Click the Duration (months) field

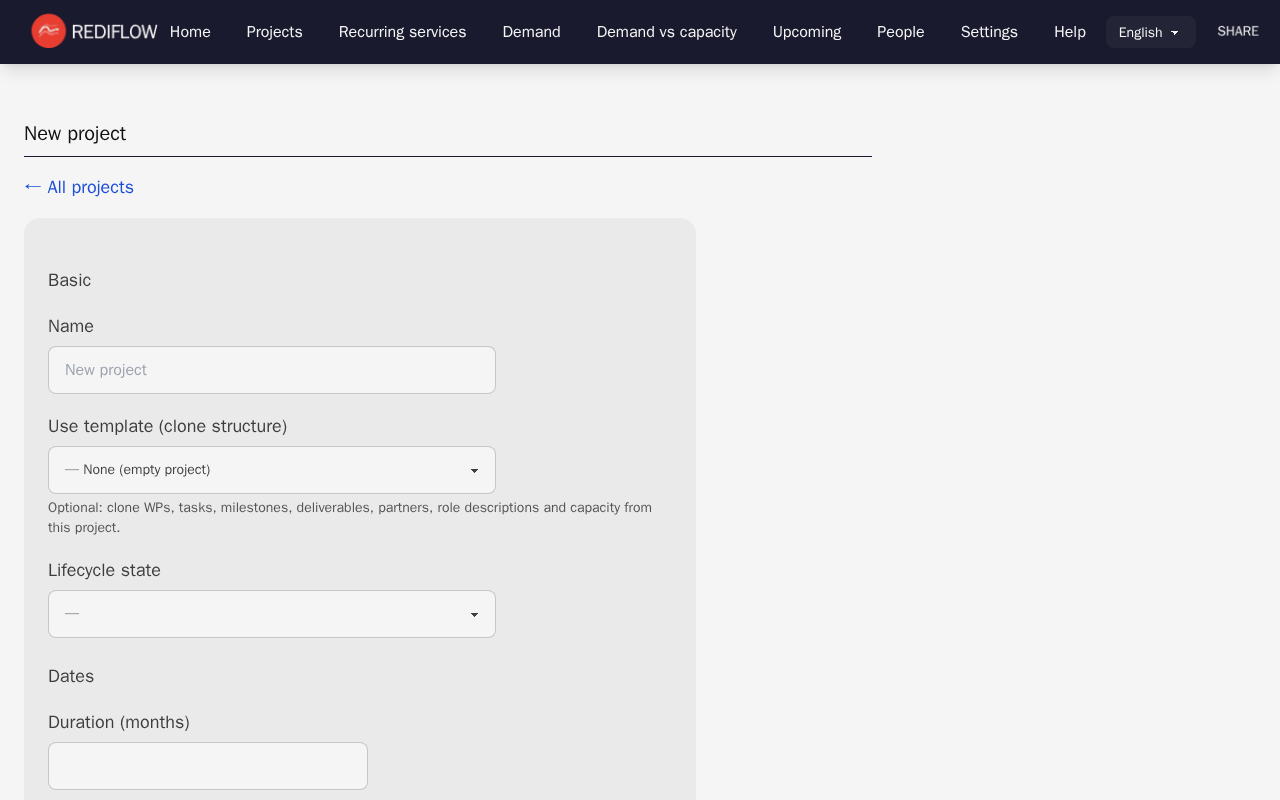[x=207, y=766]
